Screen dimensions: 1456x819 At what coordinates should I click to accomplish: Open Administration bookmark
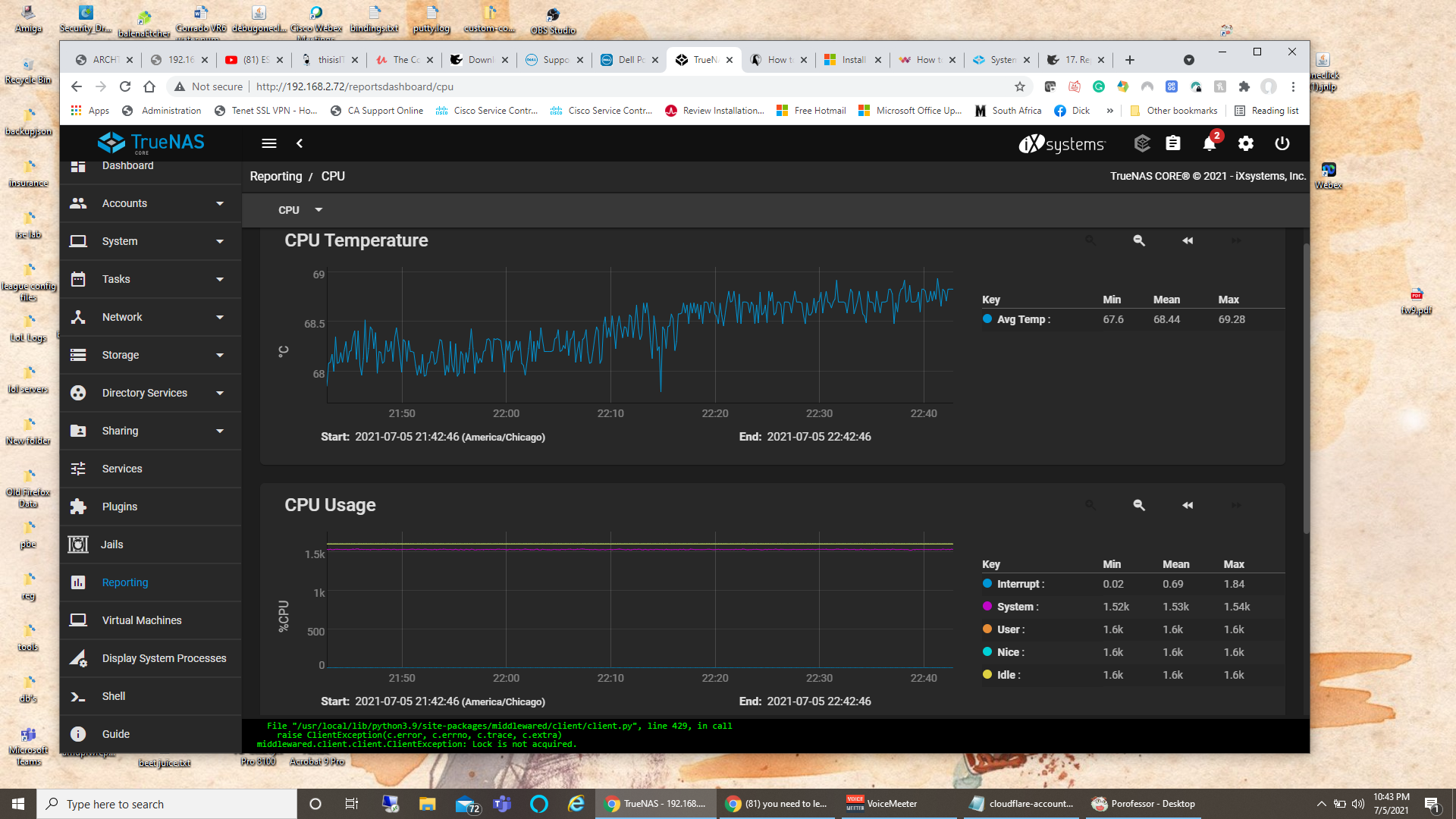pos(162,111)
